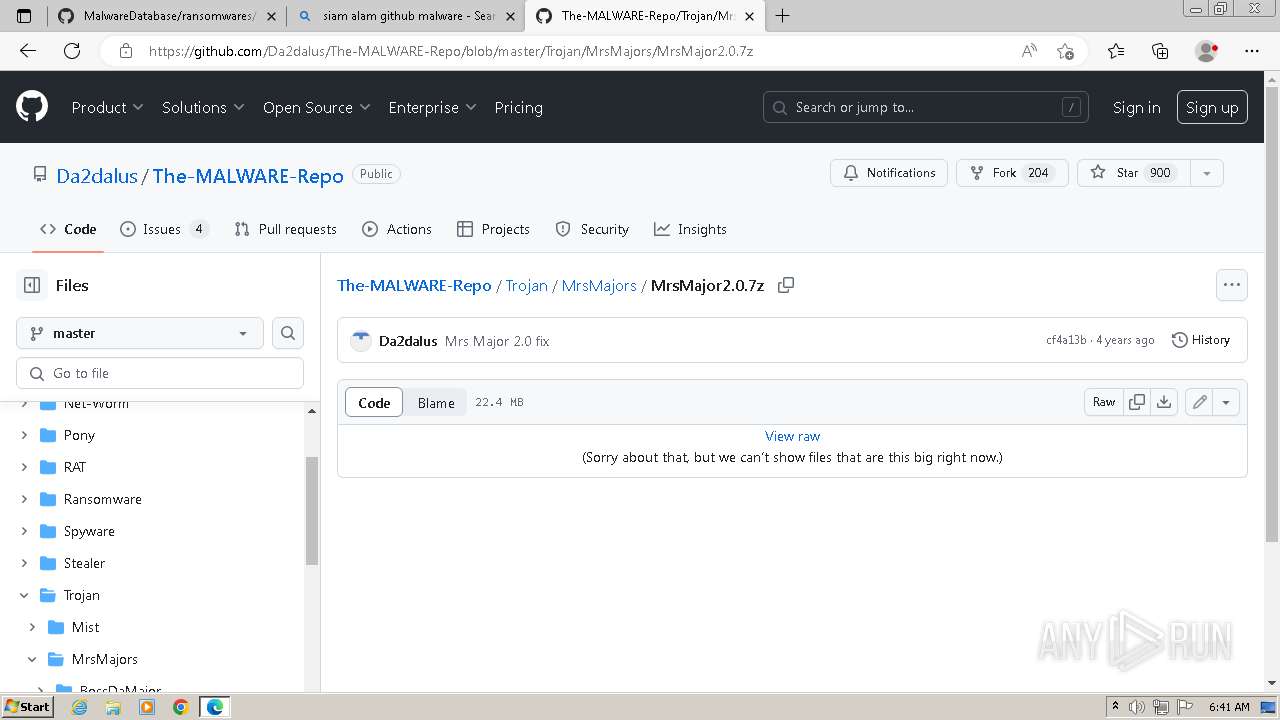Launch Chrome from taskbar
The width and height of the screenshot is (1280, 720).
pos(180,707)
